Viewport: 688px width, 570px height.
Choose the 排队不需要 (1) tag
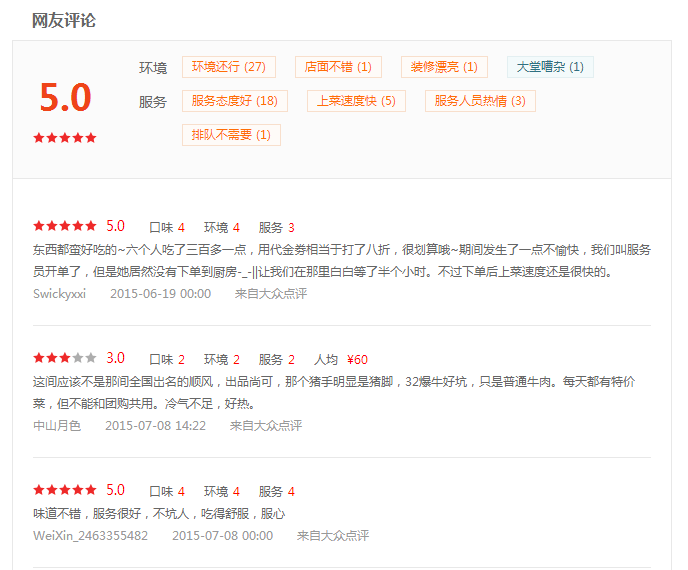point(231,135)
